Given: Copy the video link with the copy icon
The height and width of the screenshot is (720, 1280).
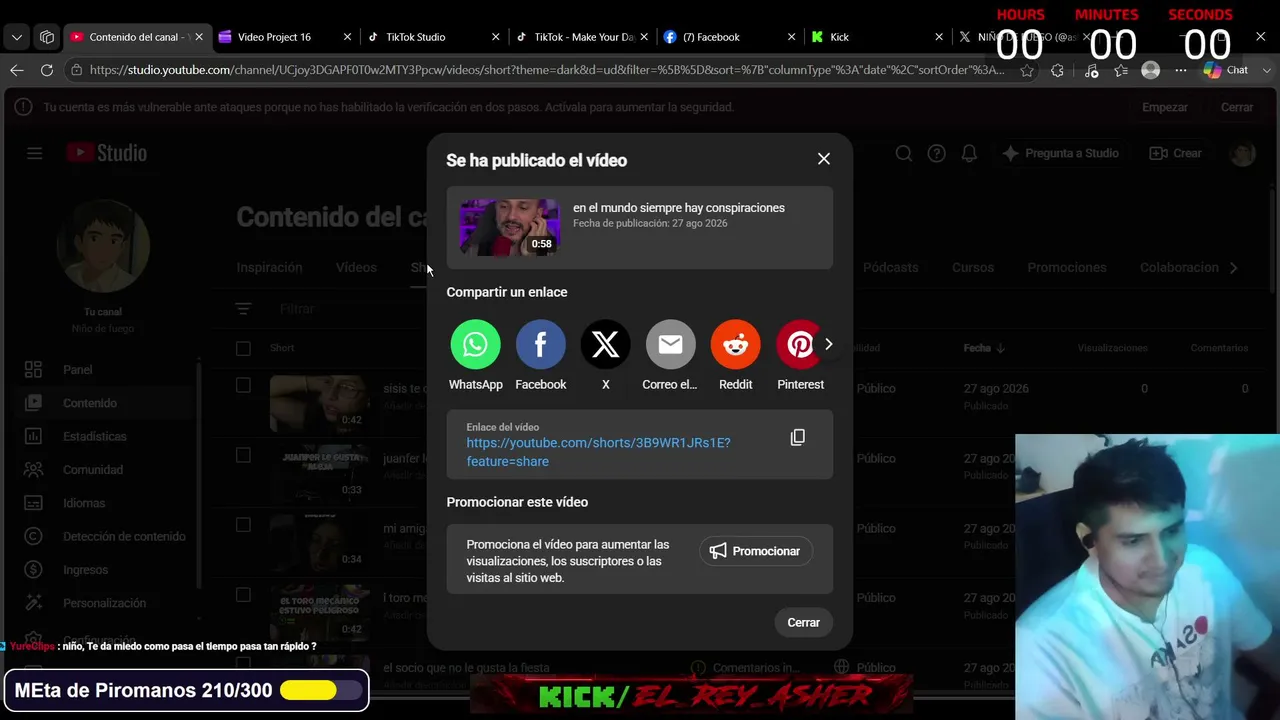Looking at the screenshot, I should tap(797, 437).
